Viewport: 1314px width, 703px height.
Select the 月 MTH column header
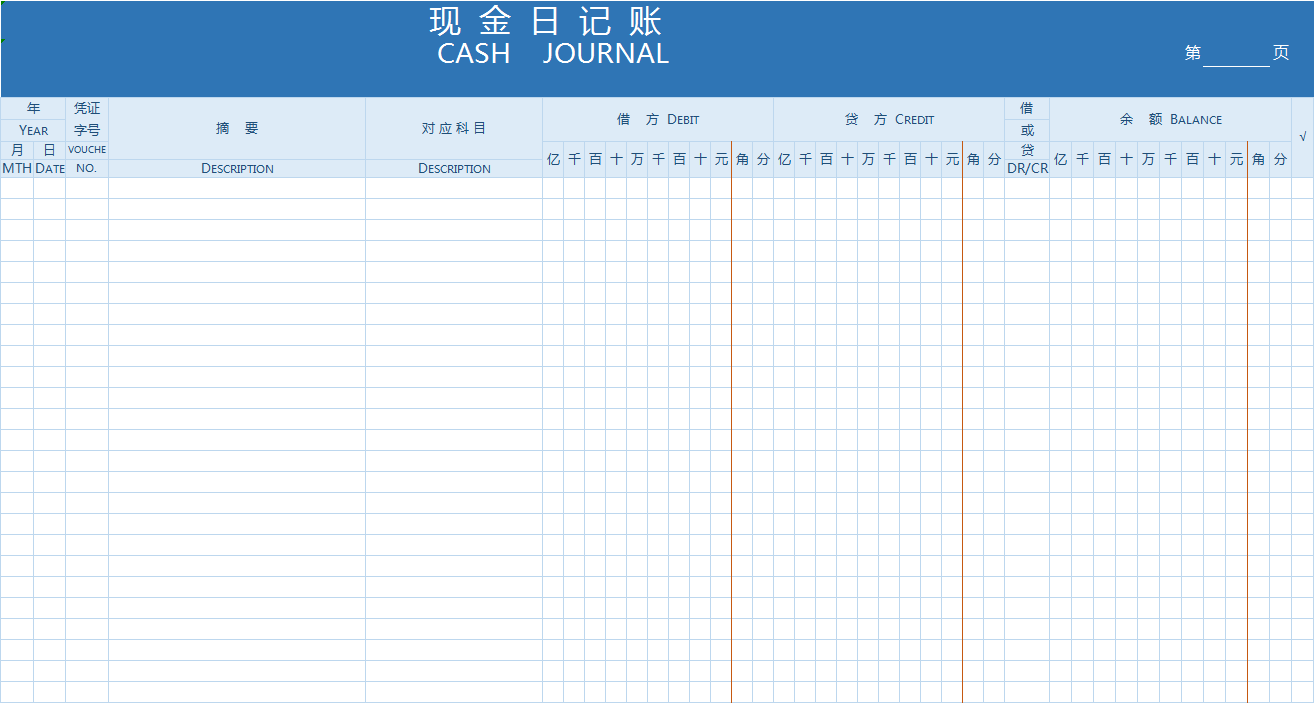(x=16, y=160)
